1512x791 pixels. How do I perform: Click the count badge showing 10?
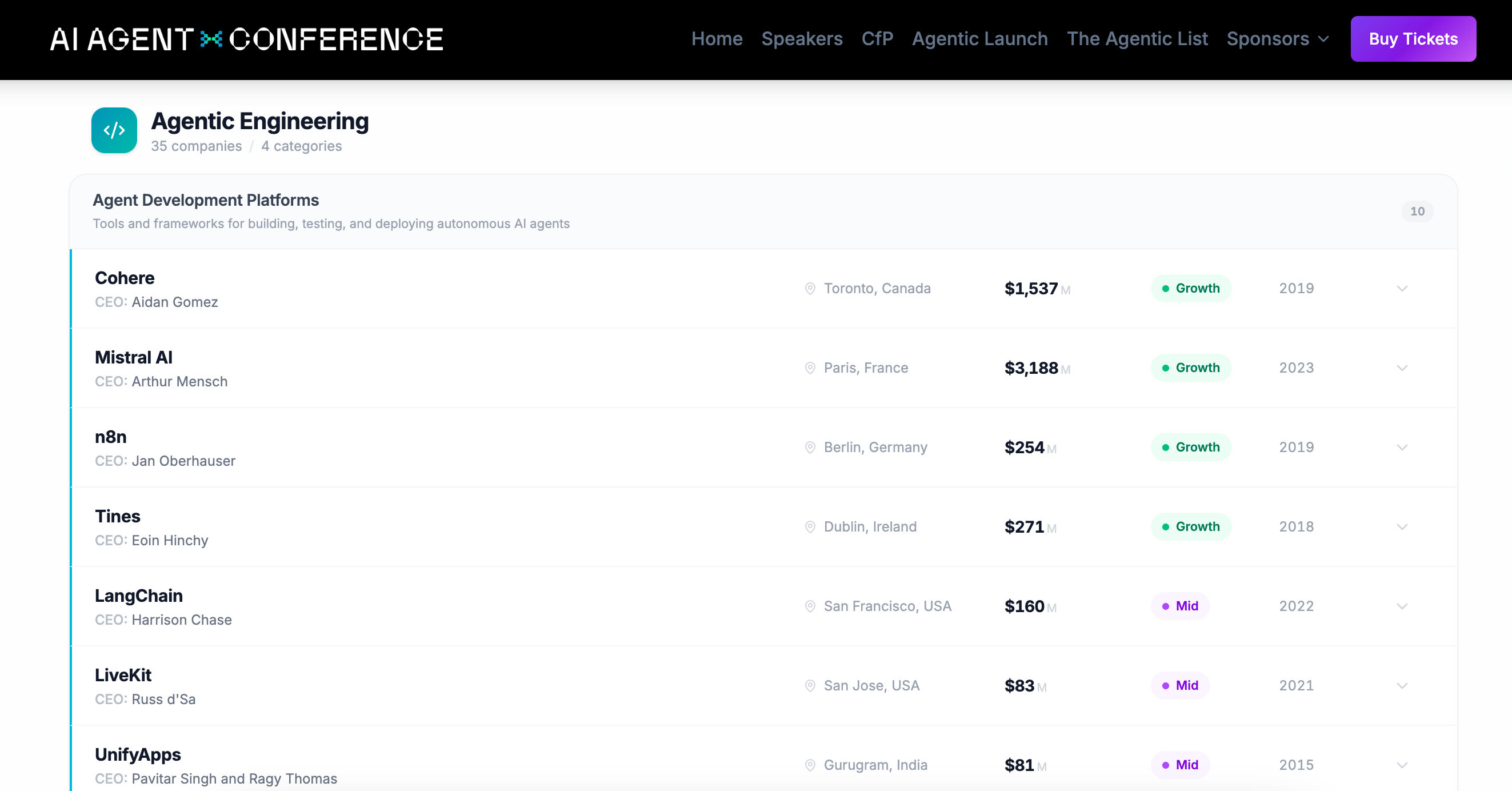coord(1417,211)
